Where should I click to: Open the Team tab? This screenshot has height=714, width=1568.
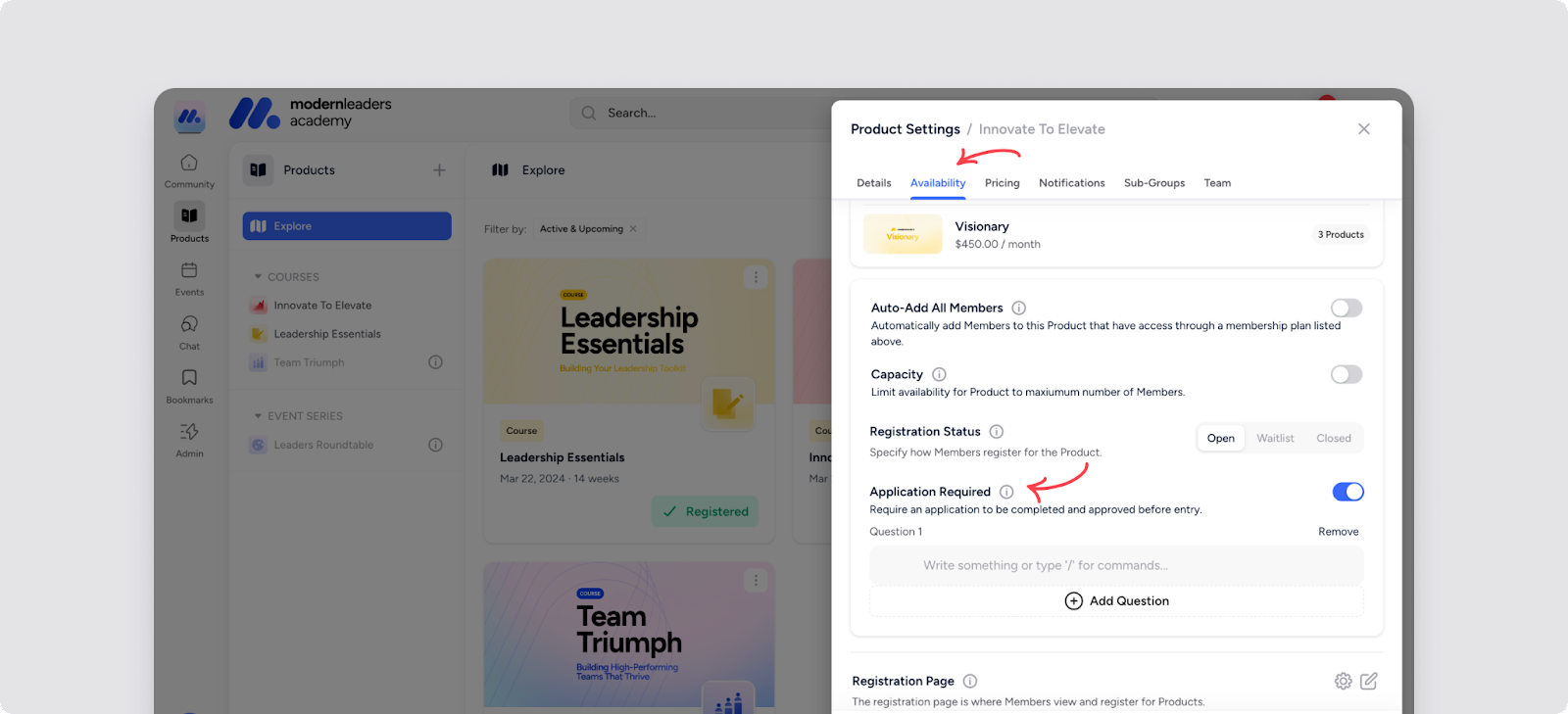click(x=1217, y=183)
